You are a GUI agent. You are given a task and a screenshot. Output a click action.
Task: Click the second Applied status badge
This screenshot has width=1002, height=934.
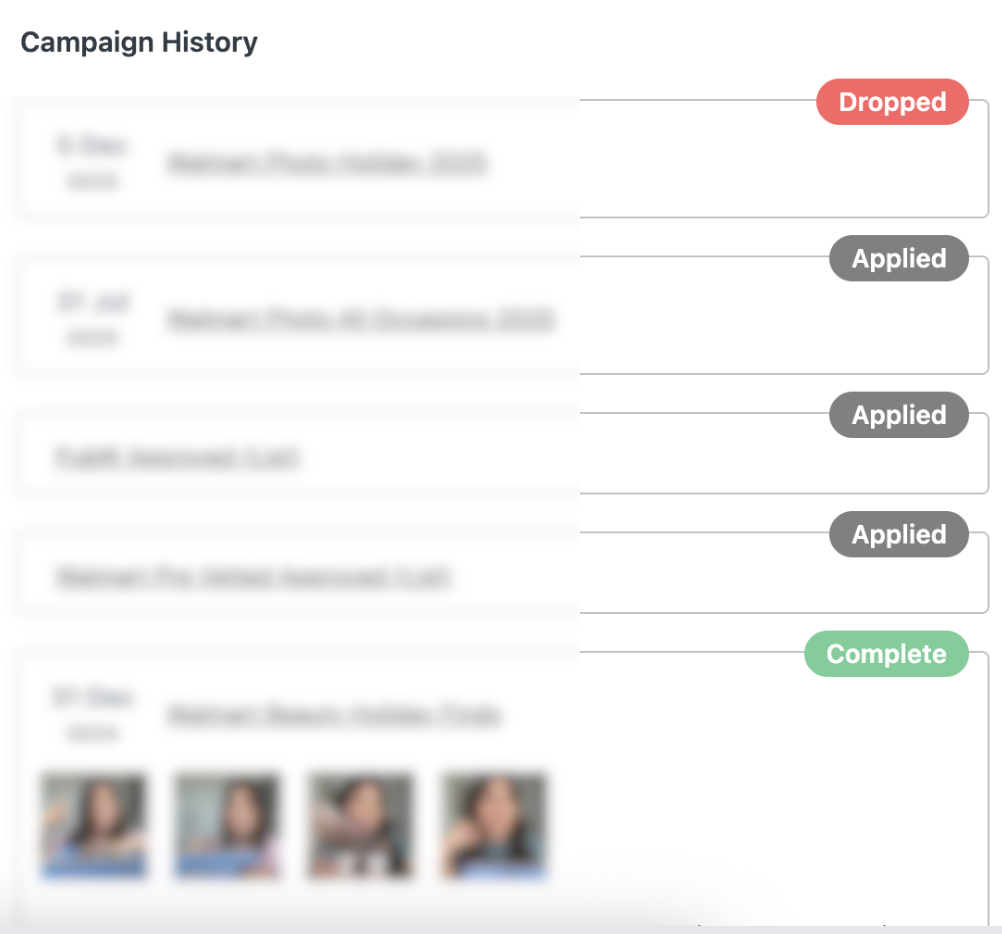[898, 415]
